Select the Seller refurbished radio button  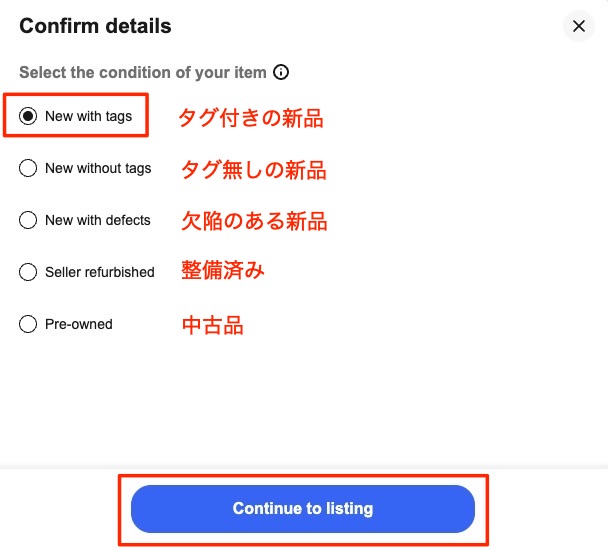28,272
